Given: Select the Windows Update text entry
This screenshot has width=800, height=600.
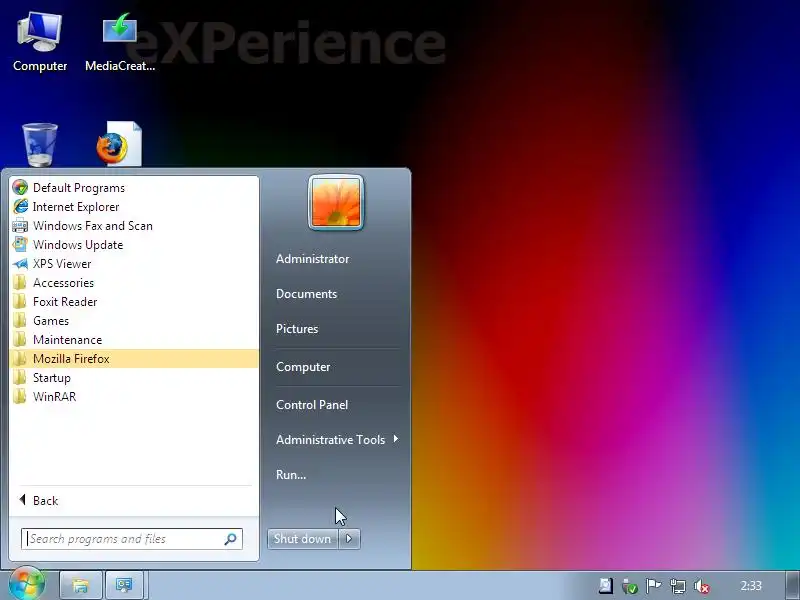Looking at the screenshot, I should pyautogui.click(x=78, y=245).
